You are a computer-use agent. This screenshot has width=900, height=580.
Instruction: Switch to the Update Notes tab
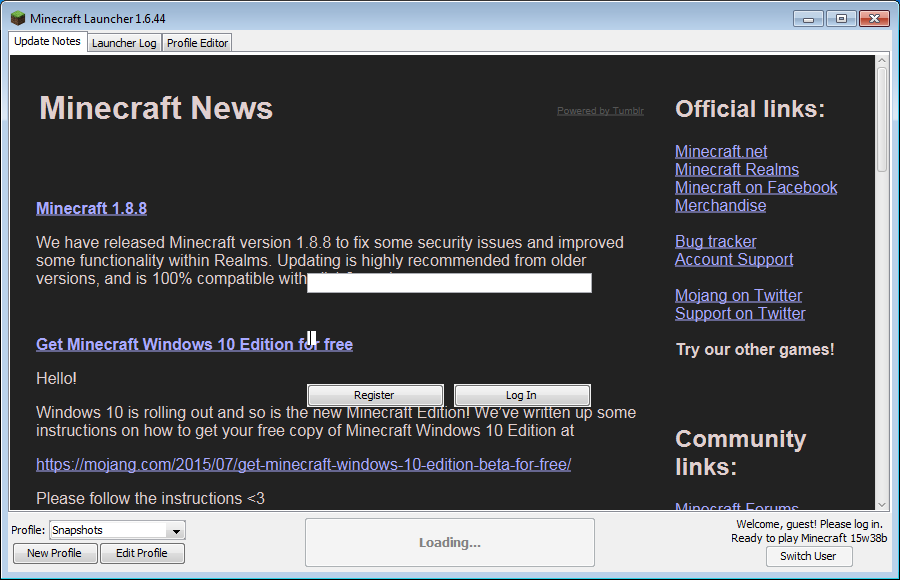click(47, 41)
